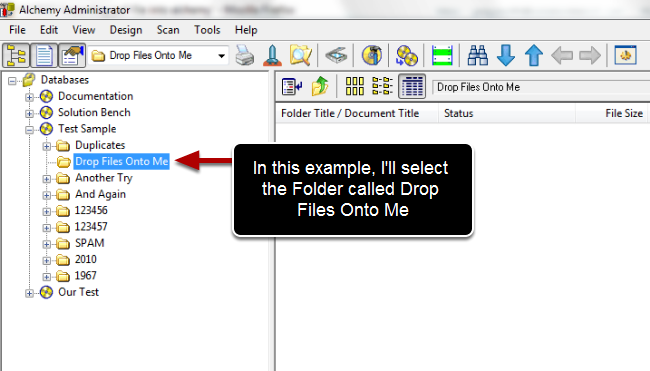The width and height of the screenshot is (650, 371).
Task: Select the 2010 folder
Action: (x=86, y=259)
